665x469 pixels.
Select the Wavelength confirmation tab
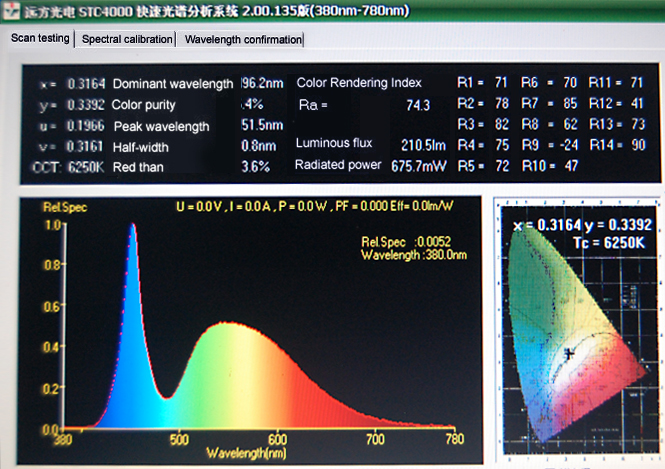(x=243, y=40)
